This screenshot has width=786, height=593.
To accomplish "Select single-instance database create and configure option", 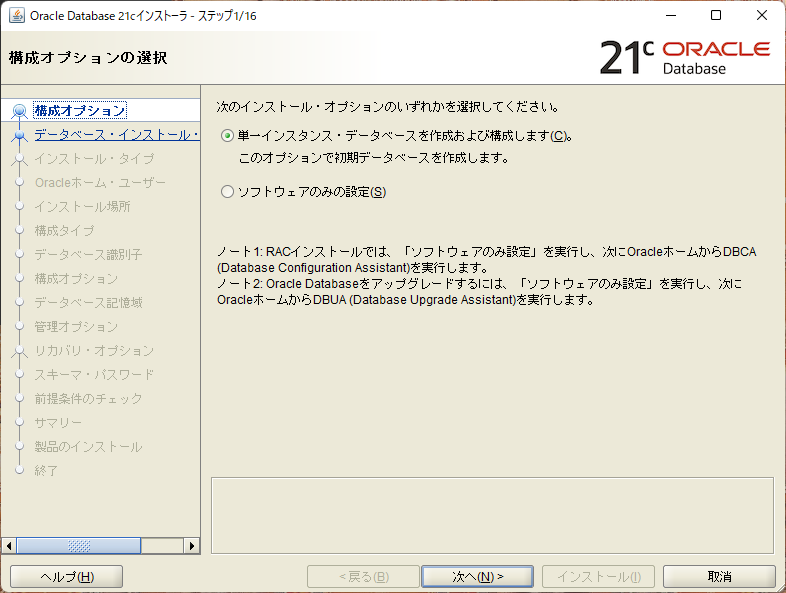I will click(x=227, y=136).
